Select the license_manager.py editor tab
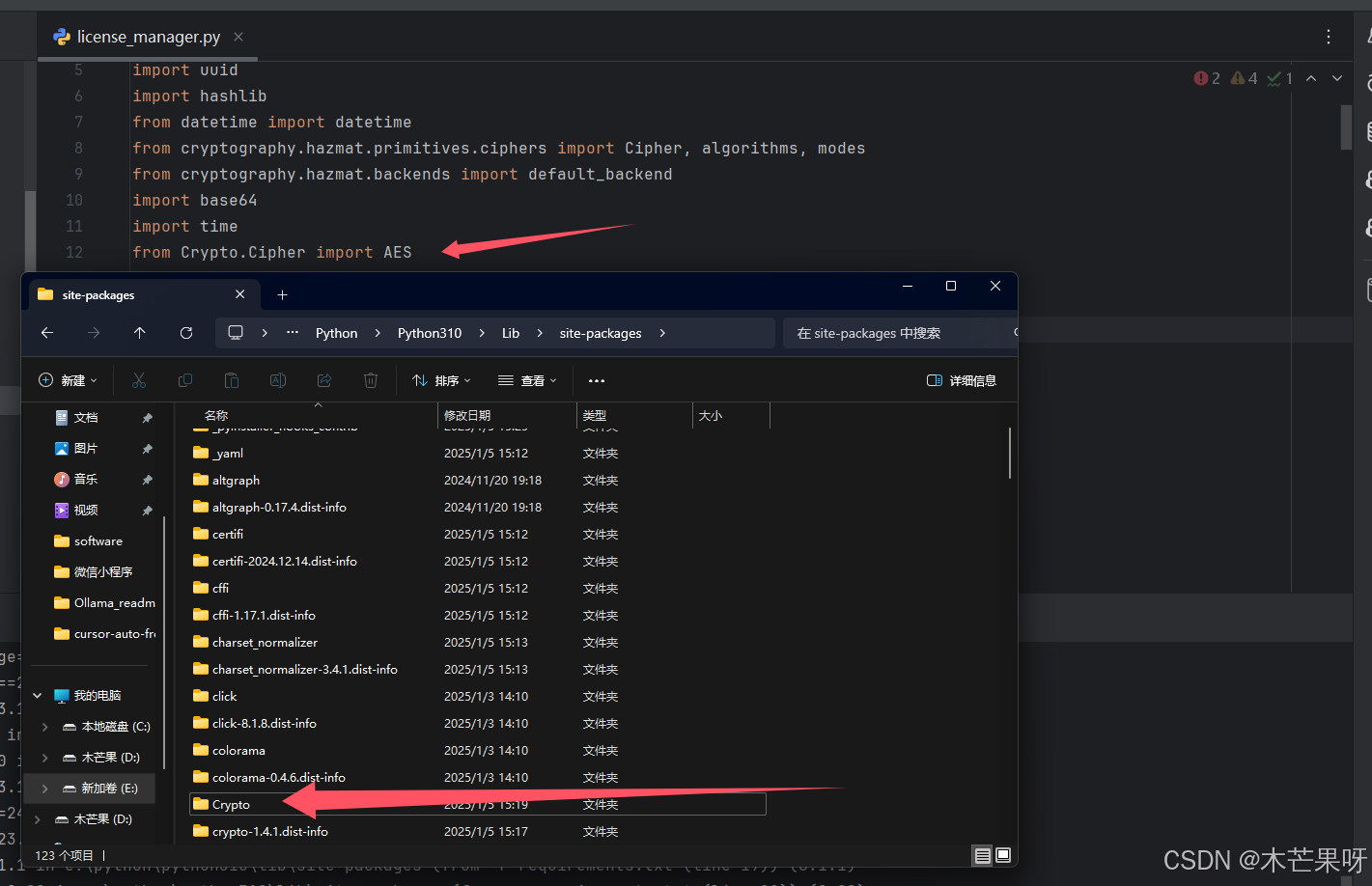The width and height of the screenshot is (1372, 886). pos(145,37)
